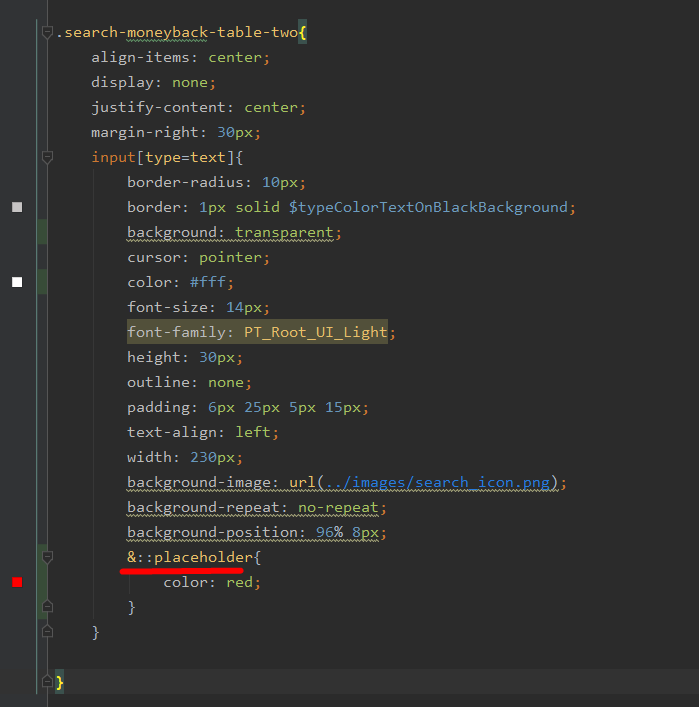This screenshot has width=699, height=707.
Task: Collapse the &::placeholder block fold marker
Action: pos(47,557)
